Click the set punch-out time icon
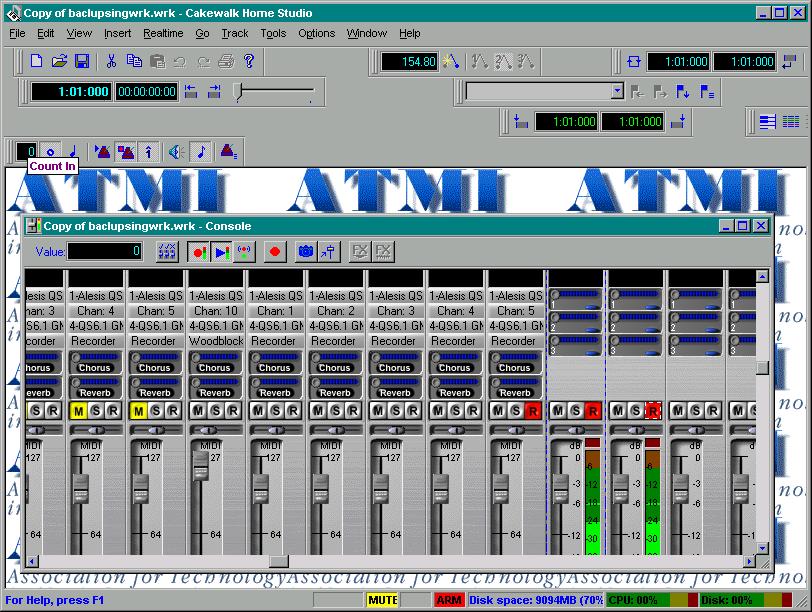 tap(678, 122)
